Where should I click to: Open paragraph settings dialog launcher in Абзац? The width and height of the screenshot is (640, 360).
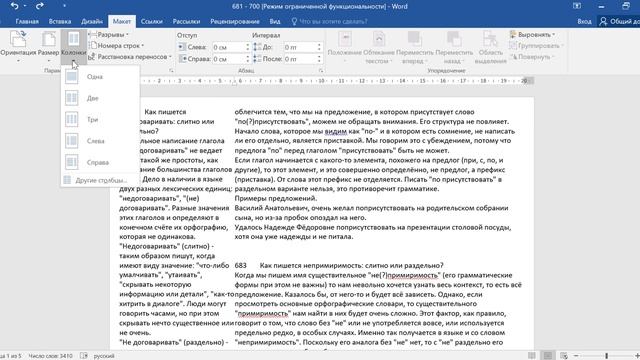321,71
